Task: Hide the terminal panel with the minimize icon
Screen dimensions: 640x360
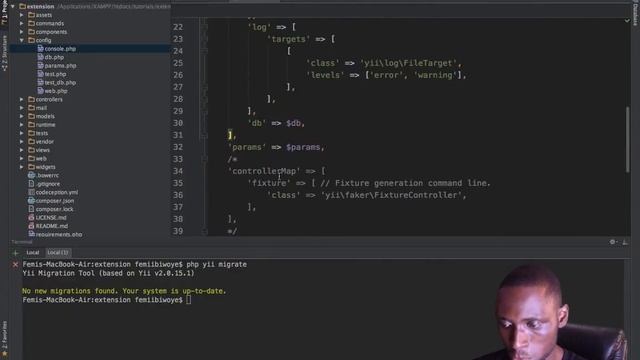Action: (625, 242)
